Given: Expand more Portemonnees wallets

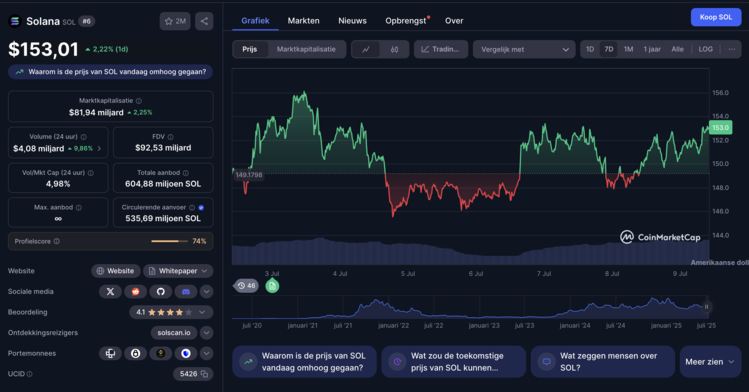Looking at the screenshot, I should tap(206, 353).
